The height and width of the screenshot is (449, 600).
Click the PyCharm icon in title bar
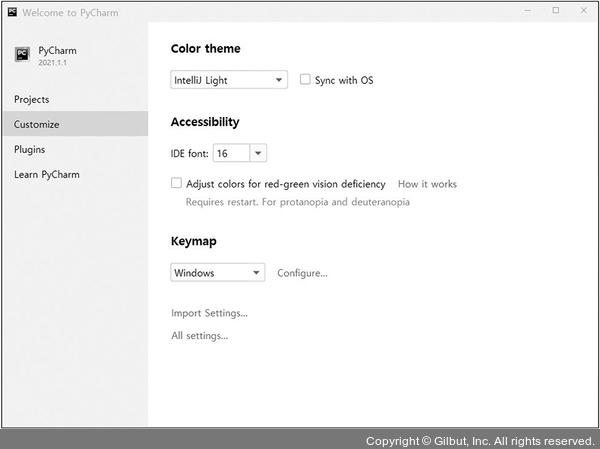click(10, 11)
